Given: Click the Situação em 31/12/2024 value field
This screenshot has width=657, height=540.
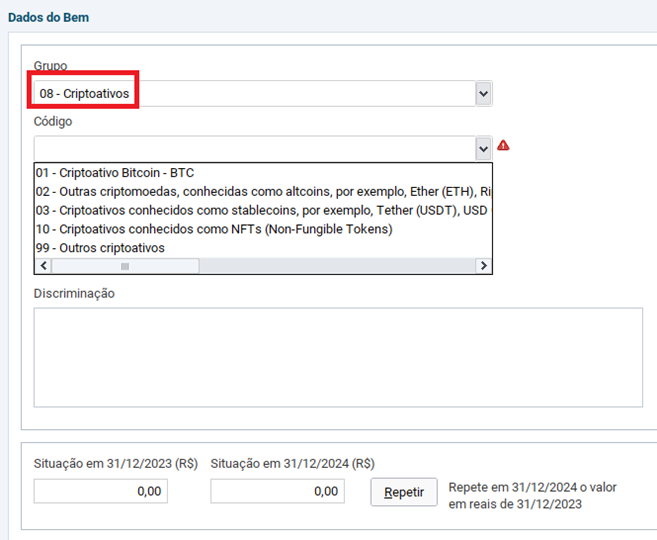Looking at the screenshot, I should pos(277,492).
